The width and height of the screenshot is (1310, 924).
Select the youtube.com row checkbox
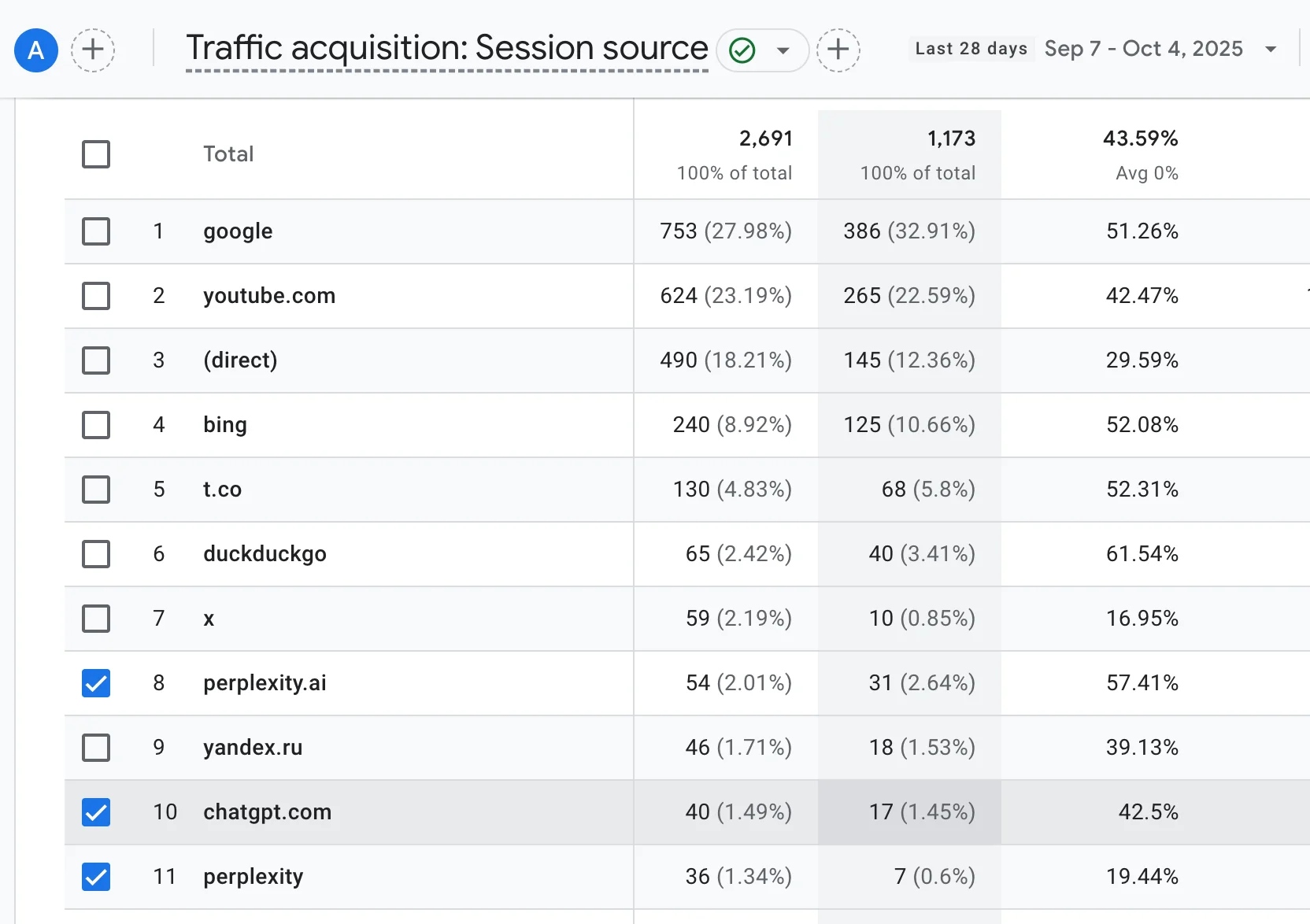[96, 296]
